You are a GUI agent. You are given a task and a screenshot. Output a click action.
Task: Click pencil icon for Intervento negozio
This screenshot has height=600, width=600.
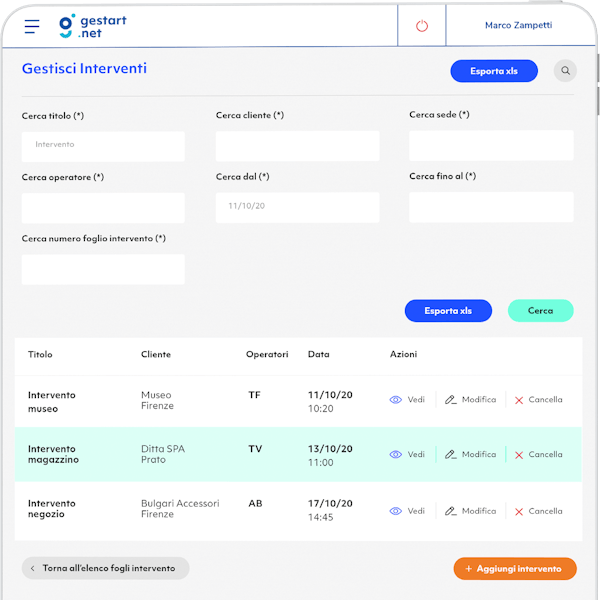[x=450, y=511]
